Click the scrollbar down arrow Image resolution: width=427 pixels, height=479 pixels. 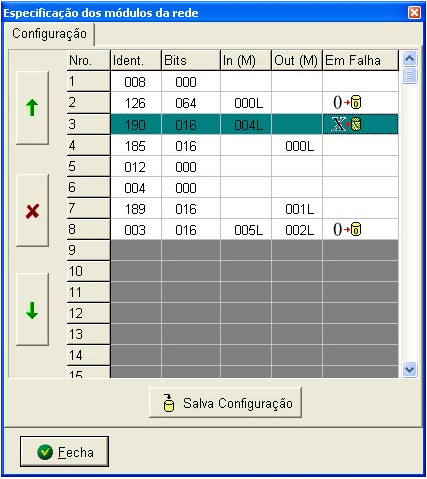[x=409, y=369]
